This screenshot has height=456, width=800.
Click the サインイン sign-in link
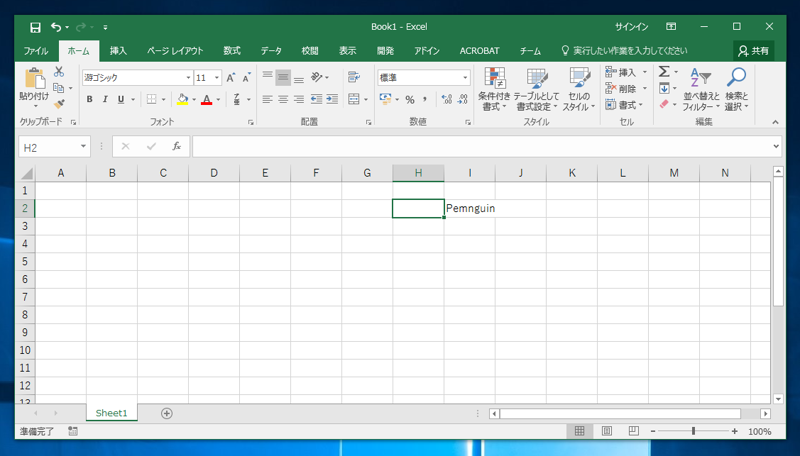pos(631,27)
